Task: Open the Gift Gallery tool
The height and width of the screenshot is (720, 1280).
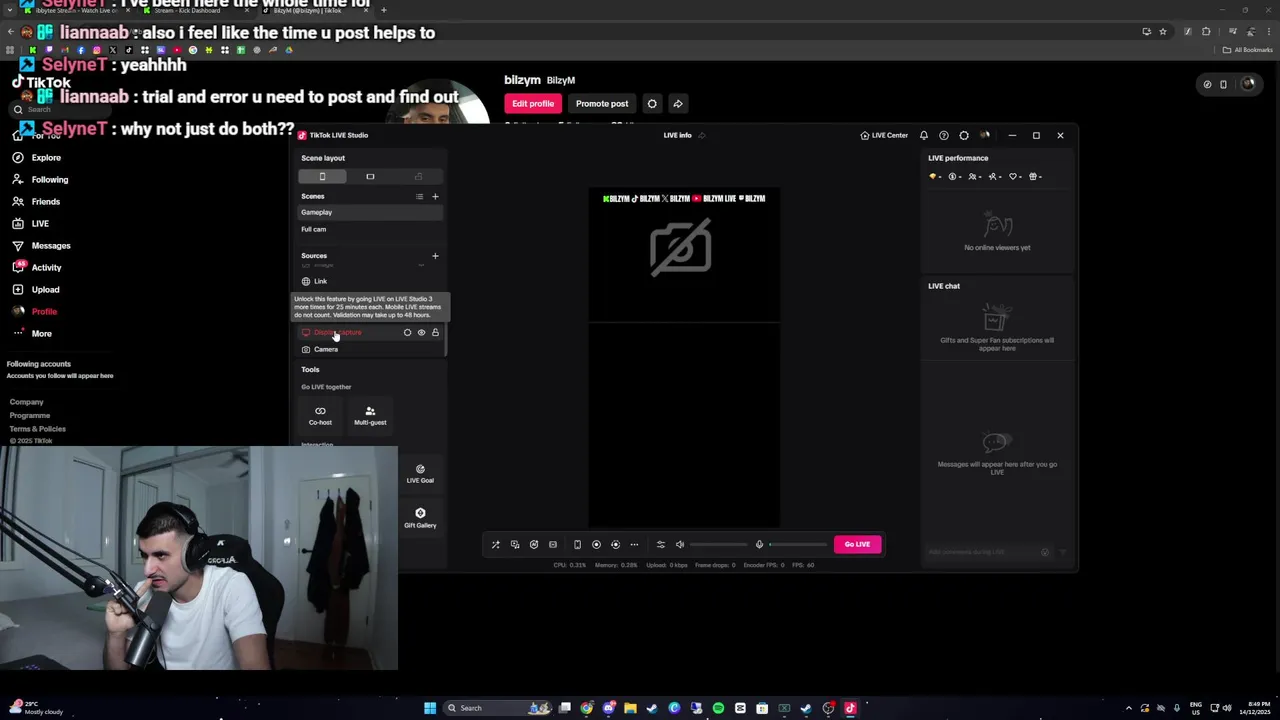Action: pyautogui.click(x=420, y=518)
